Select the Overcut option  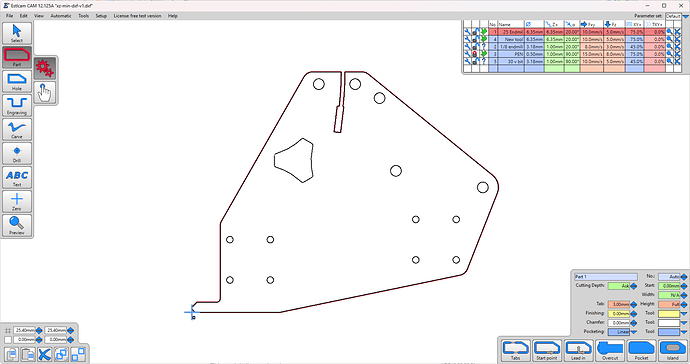tap(610, 351)
